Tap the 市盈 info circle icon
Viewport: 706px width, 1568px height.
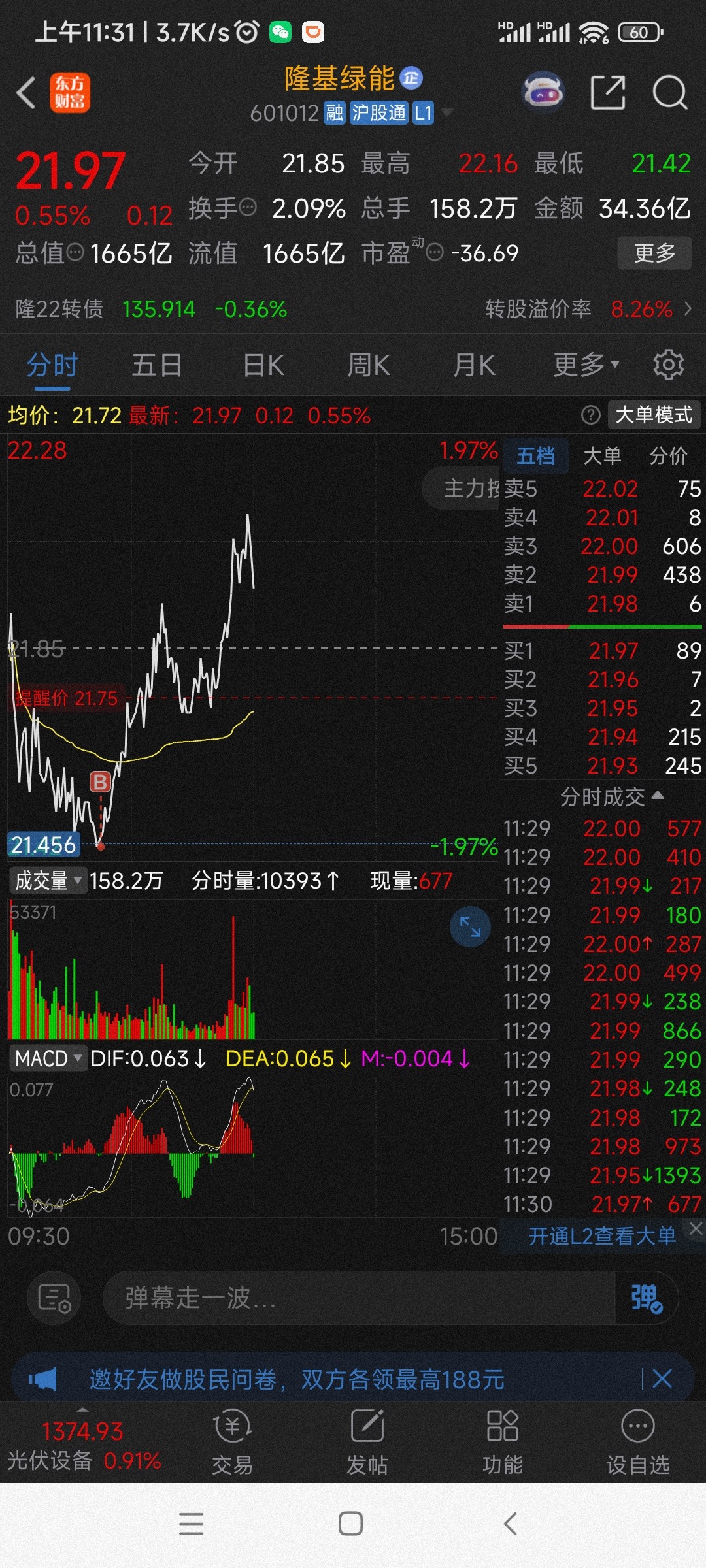435,252
